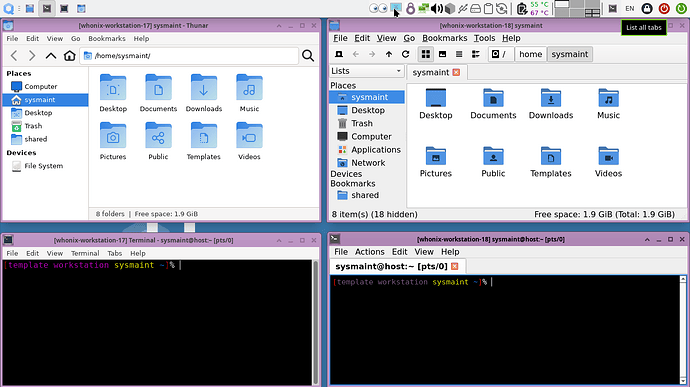Select the Public folder in Thunar
Screen dimensions: 690x387
pos(158,141)
